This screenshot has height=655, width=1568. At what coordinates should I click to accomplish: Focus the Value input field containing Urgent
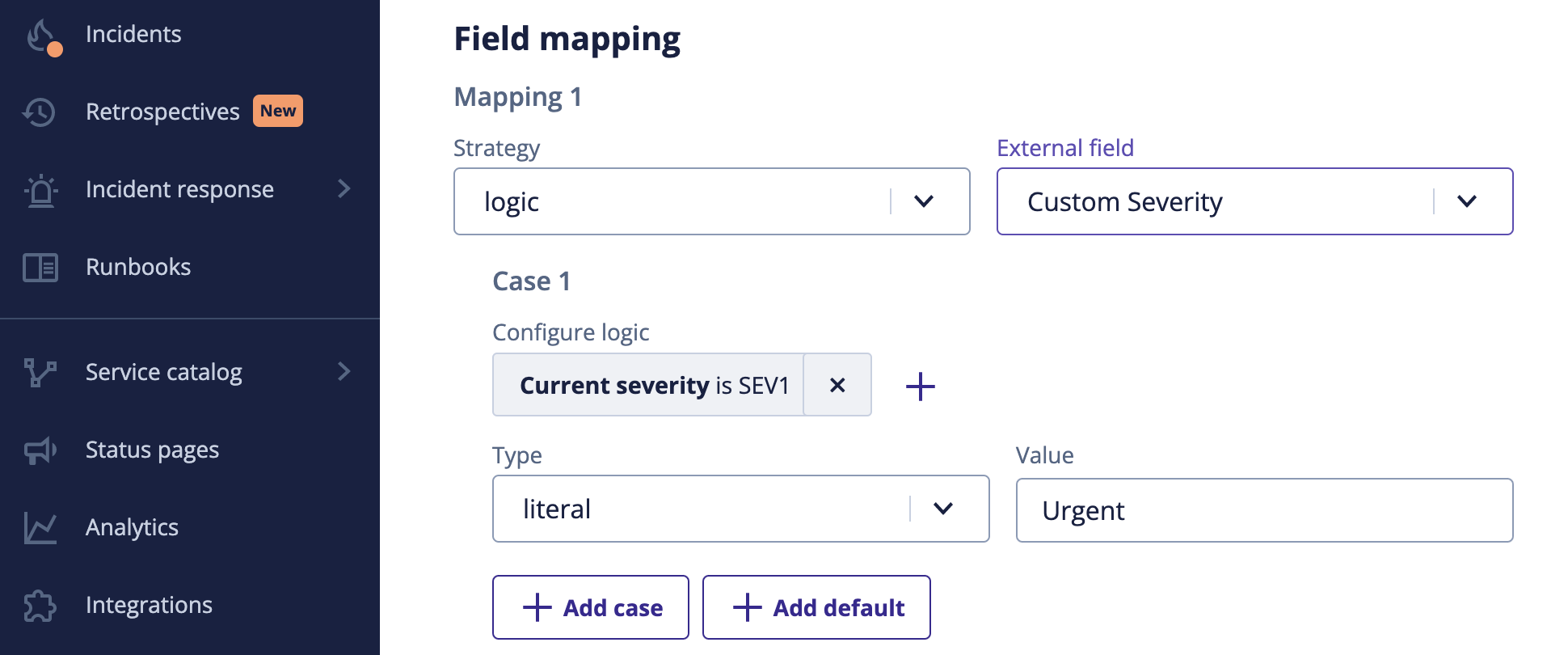click(x=1264, y=510)
